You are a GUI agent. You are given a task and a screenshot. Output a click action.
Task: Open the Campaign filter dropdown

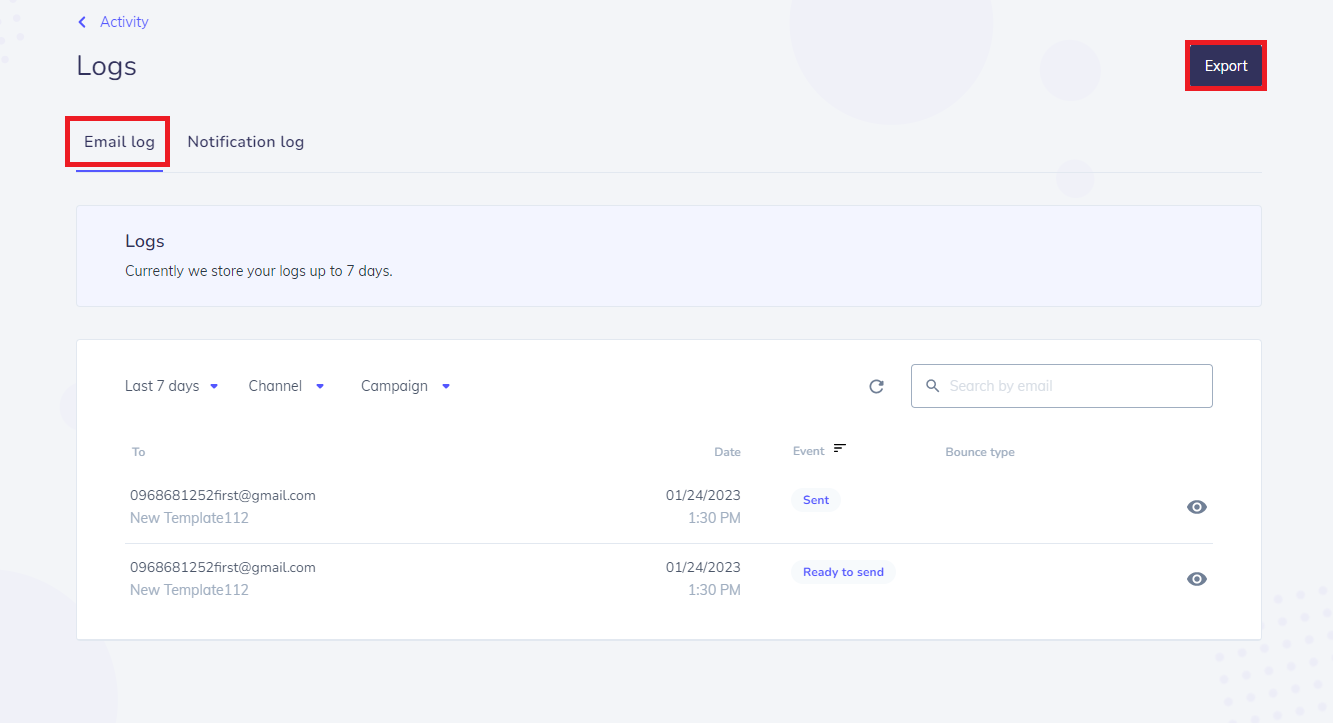click(x=405, y=386)
